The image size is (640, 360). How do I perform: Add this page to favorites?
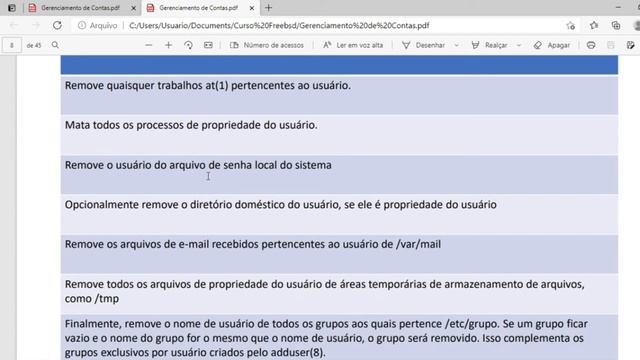tap(571, 25)
